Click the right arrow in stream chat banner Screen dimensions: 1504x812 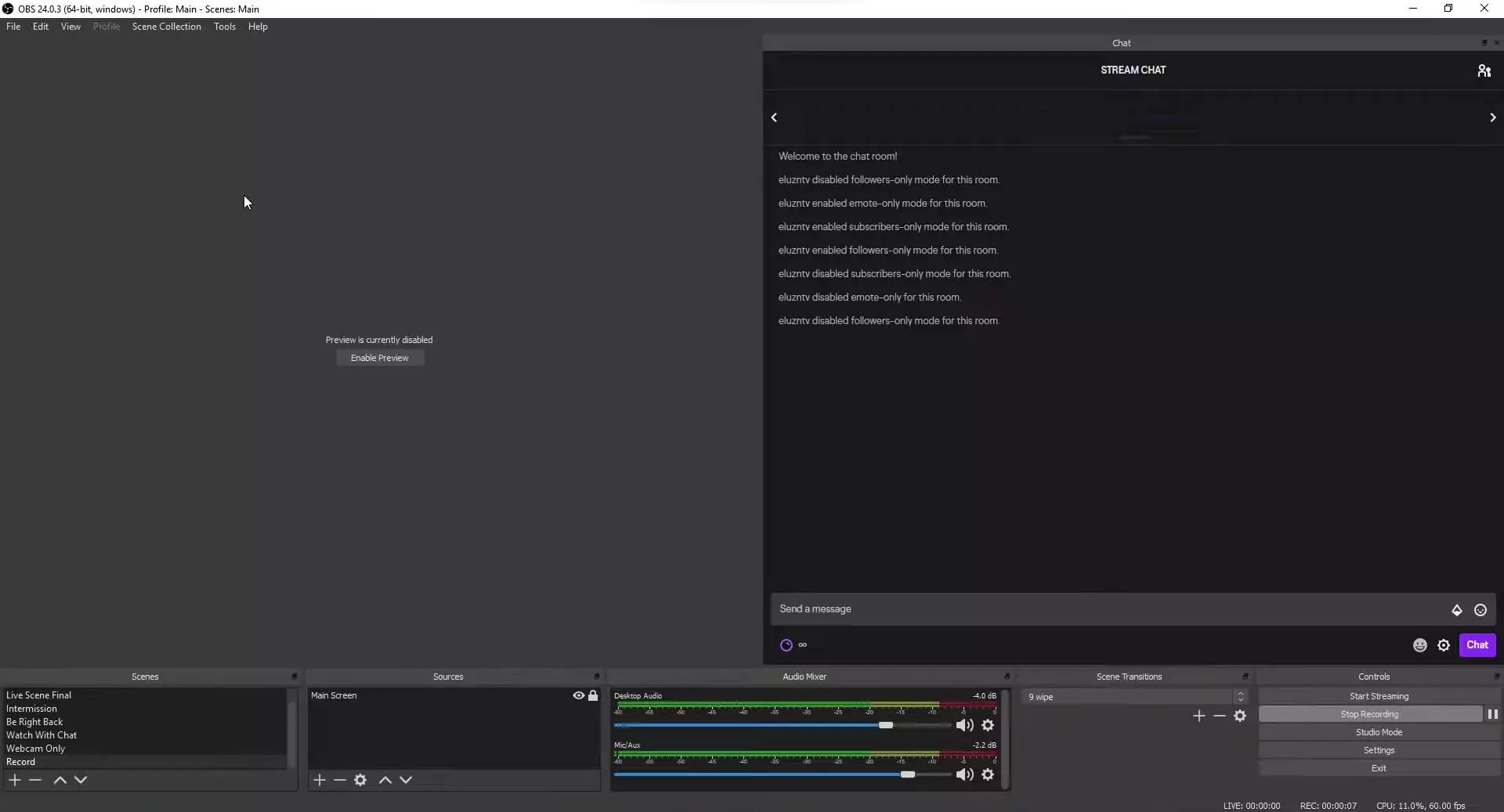pos(1492,117)
